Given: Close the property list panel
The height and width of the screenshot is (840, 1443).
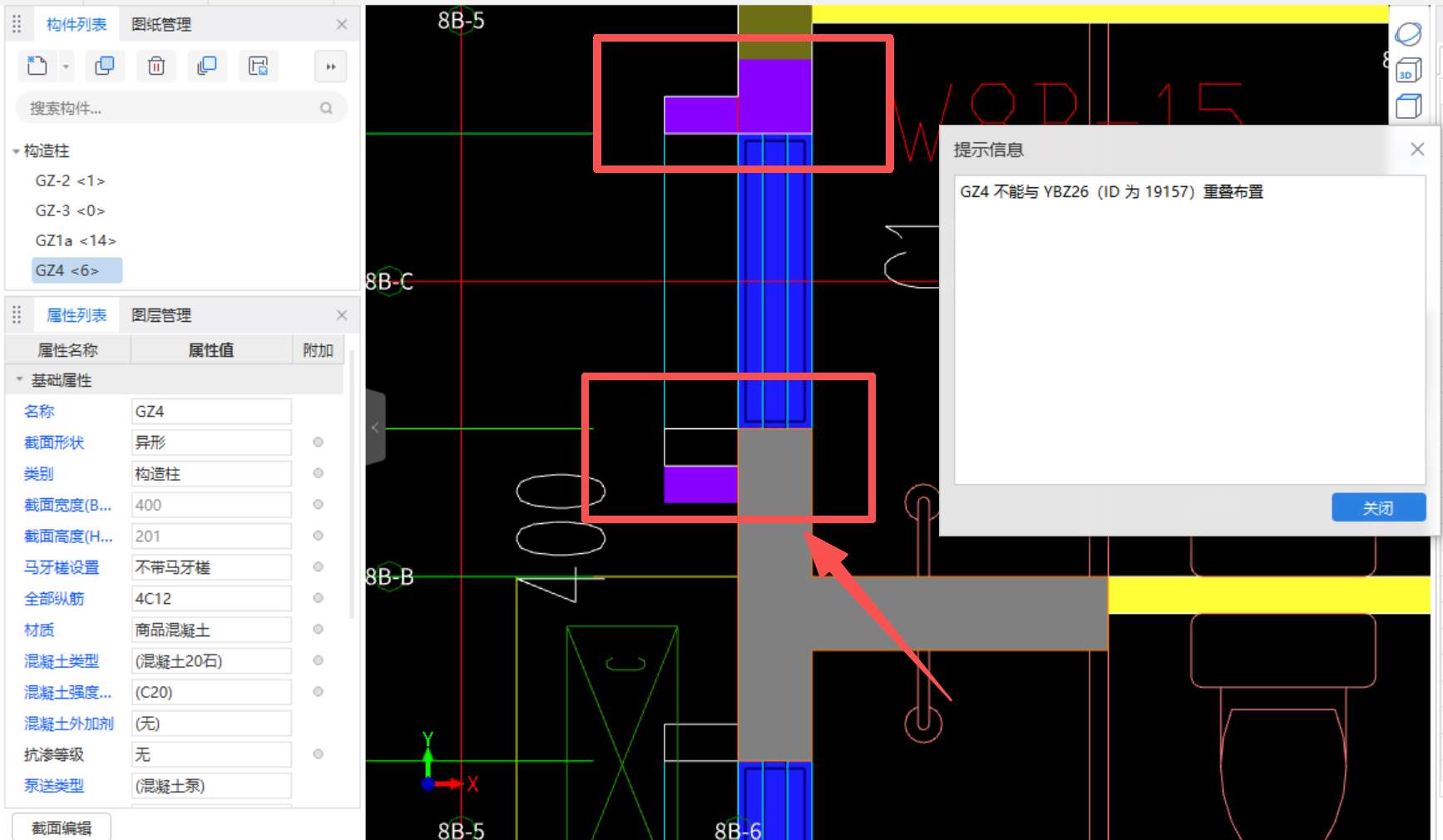Looking at the screenshot, I should (x=342, y=315).
